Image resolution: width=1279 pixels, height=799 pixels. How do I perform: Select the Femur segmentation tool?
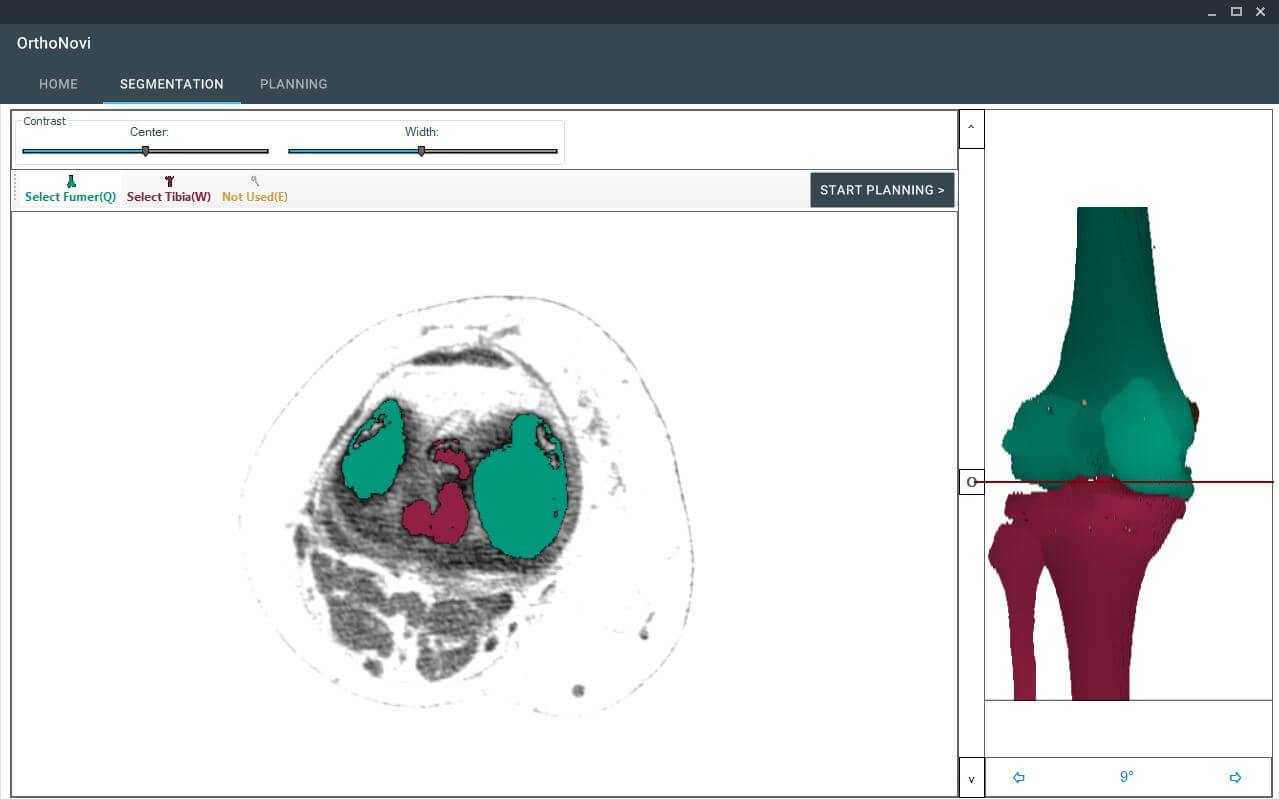coord(70,189)
